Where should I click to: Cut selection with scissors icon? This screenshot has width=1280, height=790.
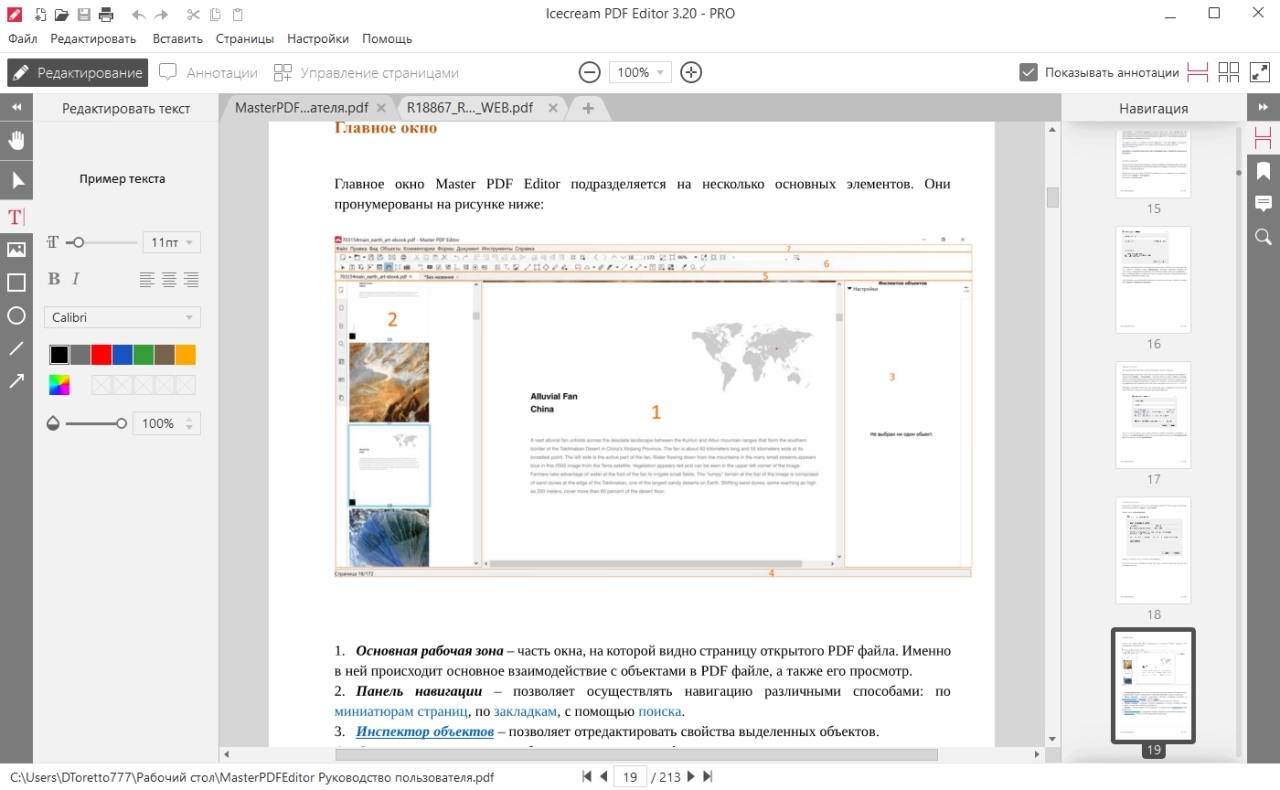193,15
